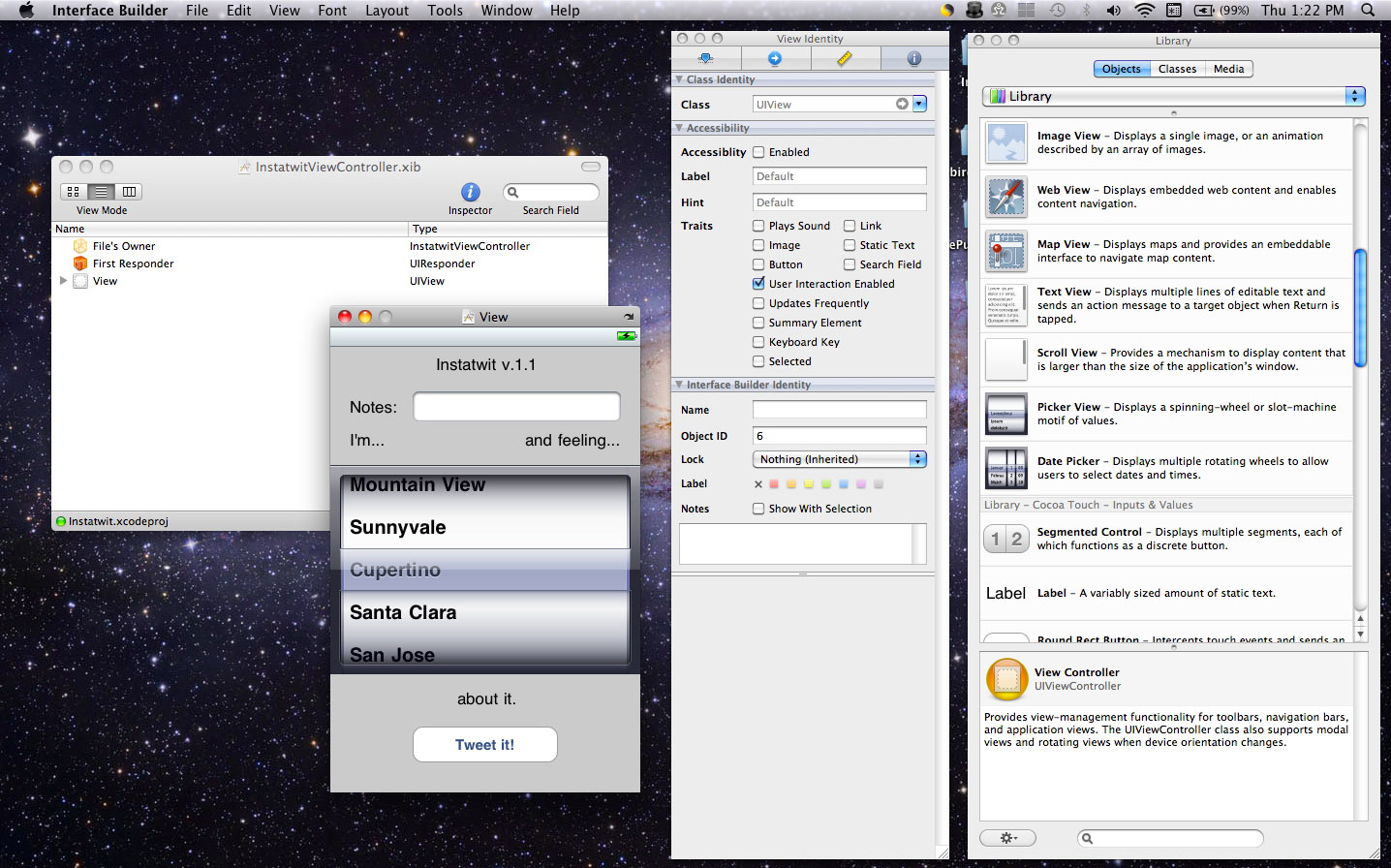
Task: Click the Library search field
Action: click(x=1170, y=838)
